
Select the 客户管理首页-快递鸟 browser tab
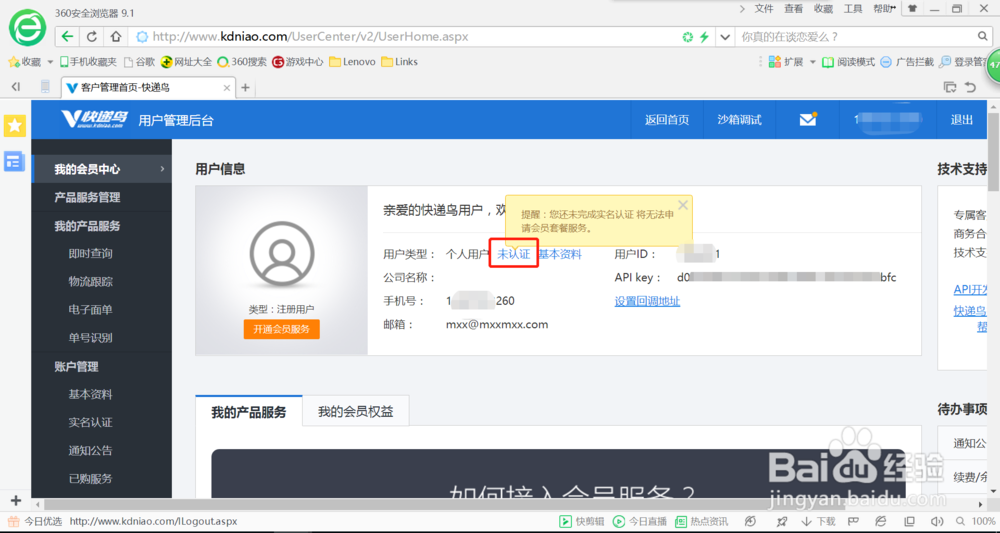click(x=149, y=87)
